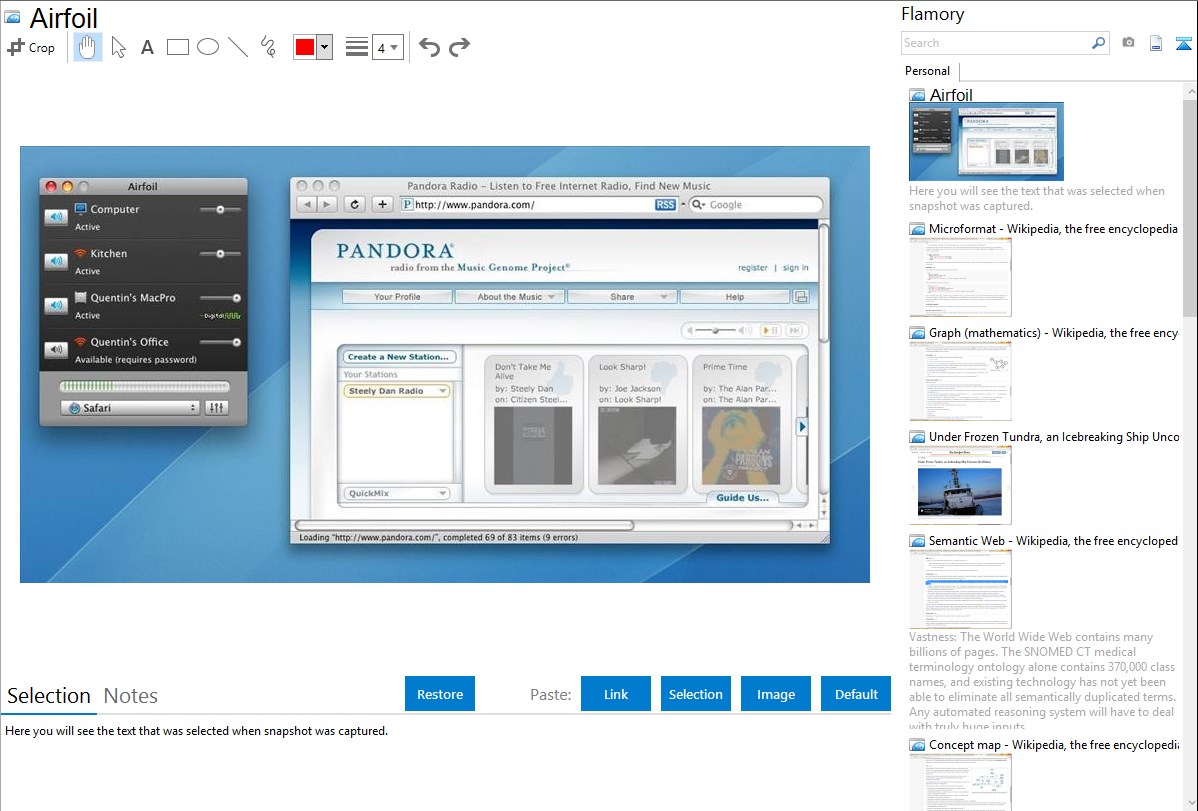Viewport: 1198px width, 811px height.
Task: Paste as Link button
Action: tap(616, 694)
